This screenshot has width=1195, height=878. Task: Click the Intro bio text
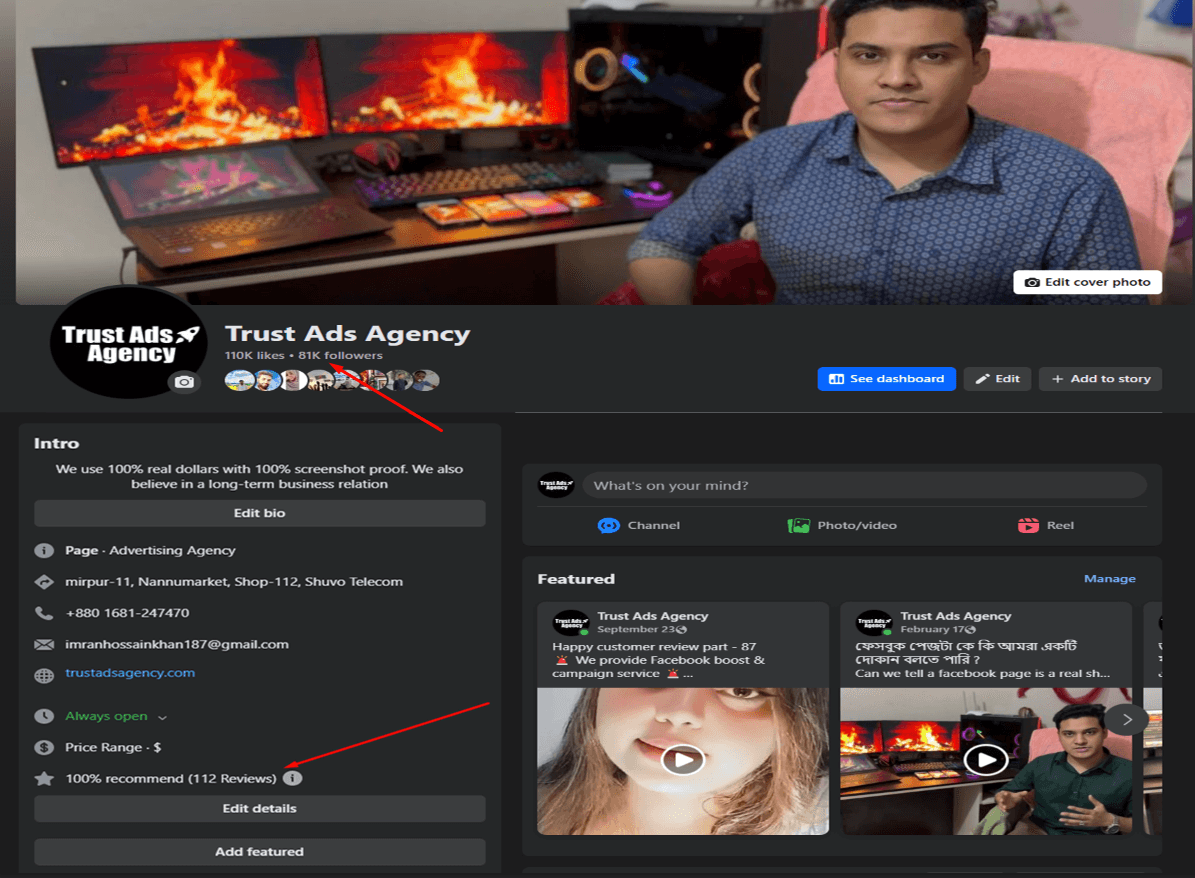tap(259, 476)
